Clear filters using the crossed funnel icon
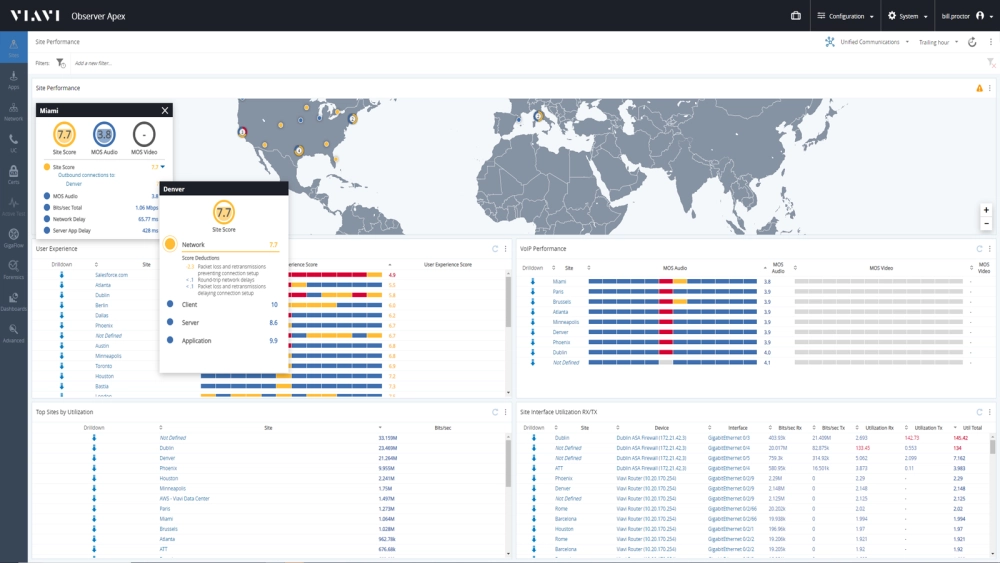Viewport: 1000px width, 563px height. (x=990, y=63)
